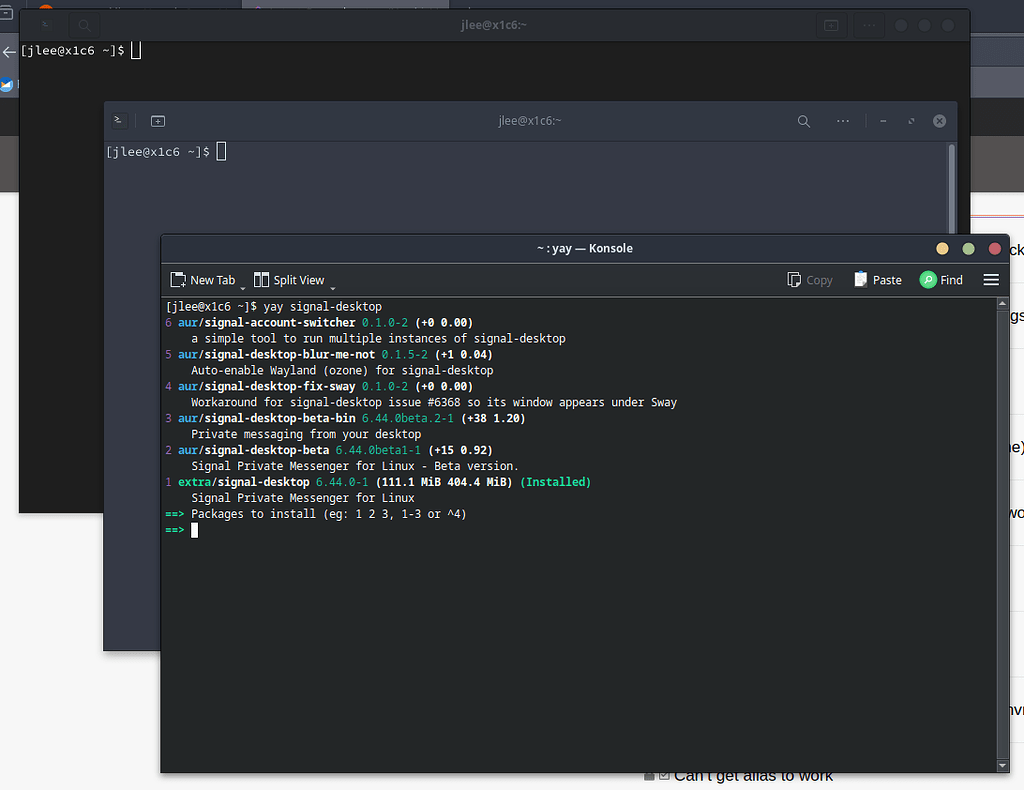1024x790 pixels.
Task: Open the three-dot overflow menu in middle terminal
Action: (845, 120)
